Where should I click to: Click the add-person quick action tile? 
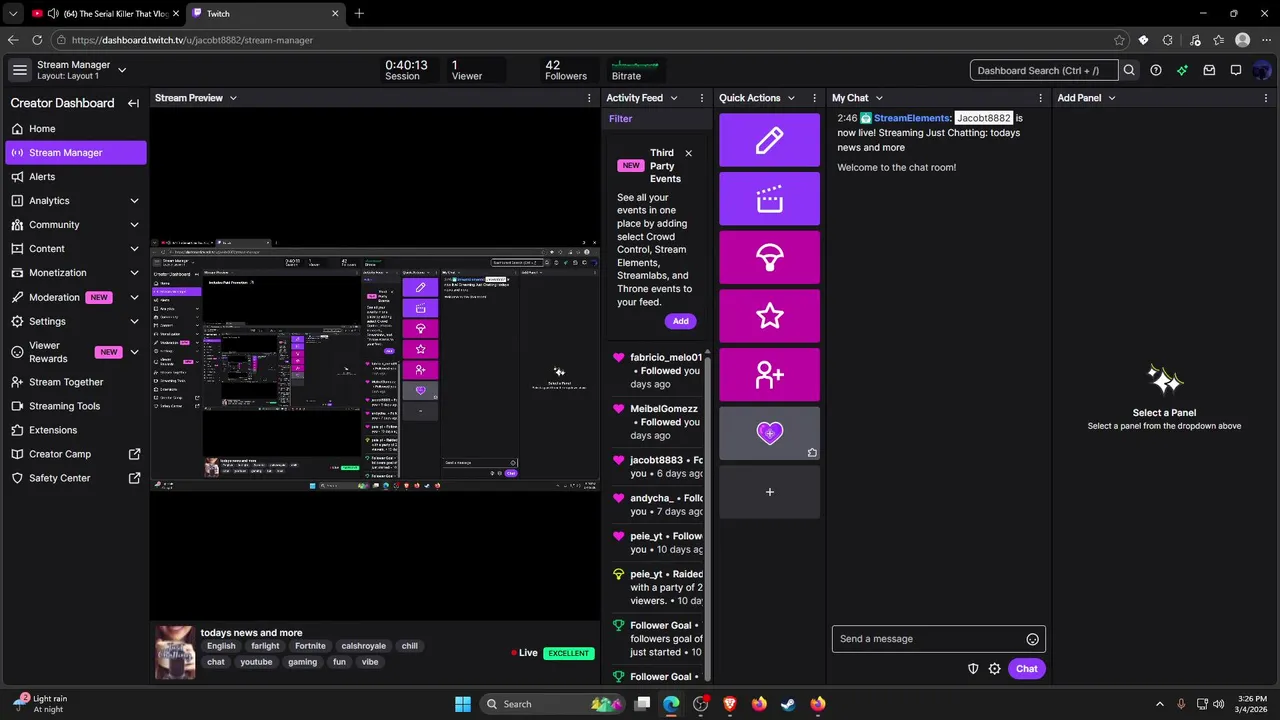(x=769, y=375)
